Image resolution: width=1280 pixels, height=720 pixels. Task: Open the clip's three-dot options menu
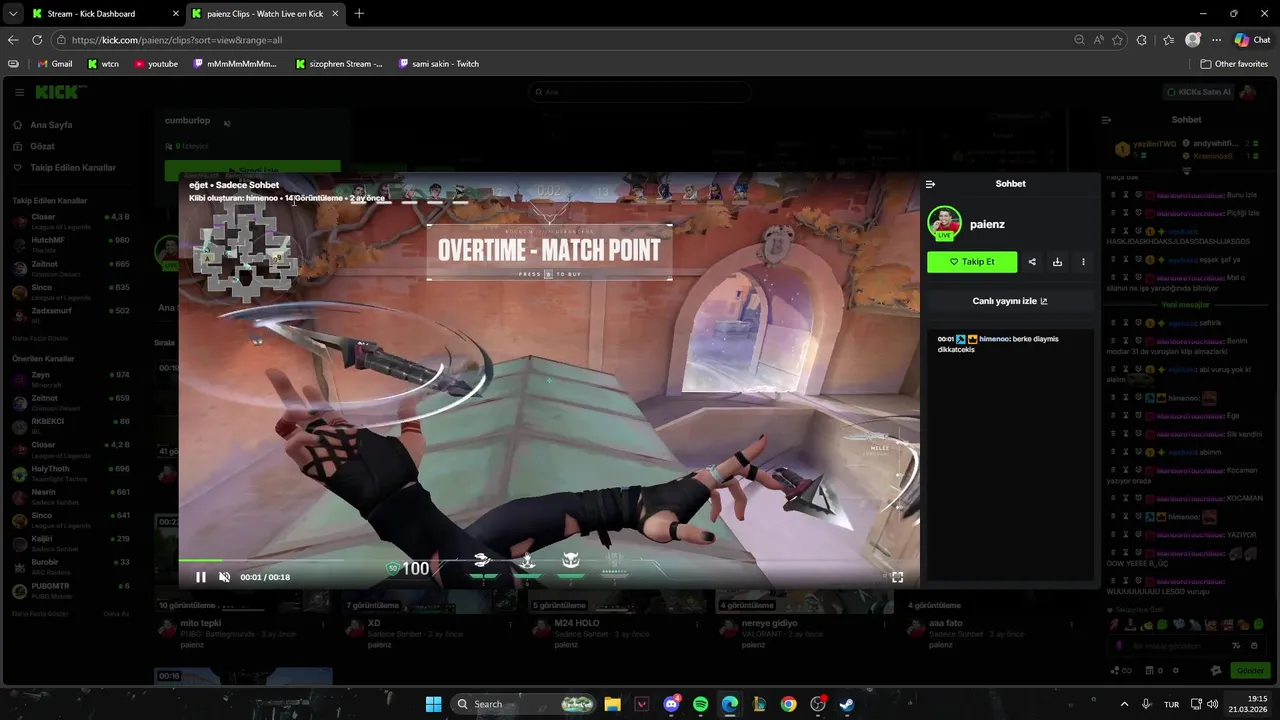[1083, 262]
